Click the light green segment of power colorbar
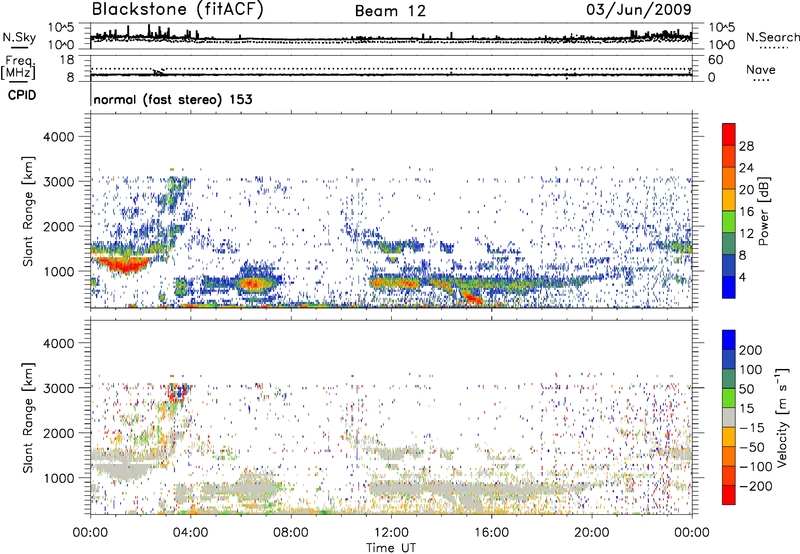Viewport: 800px width, 554px height. (x=729, y=222)
